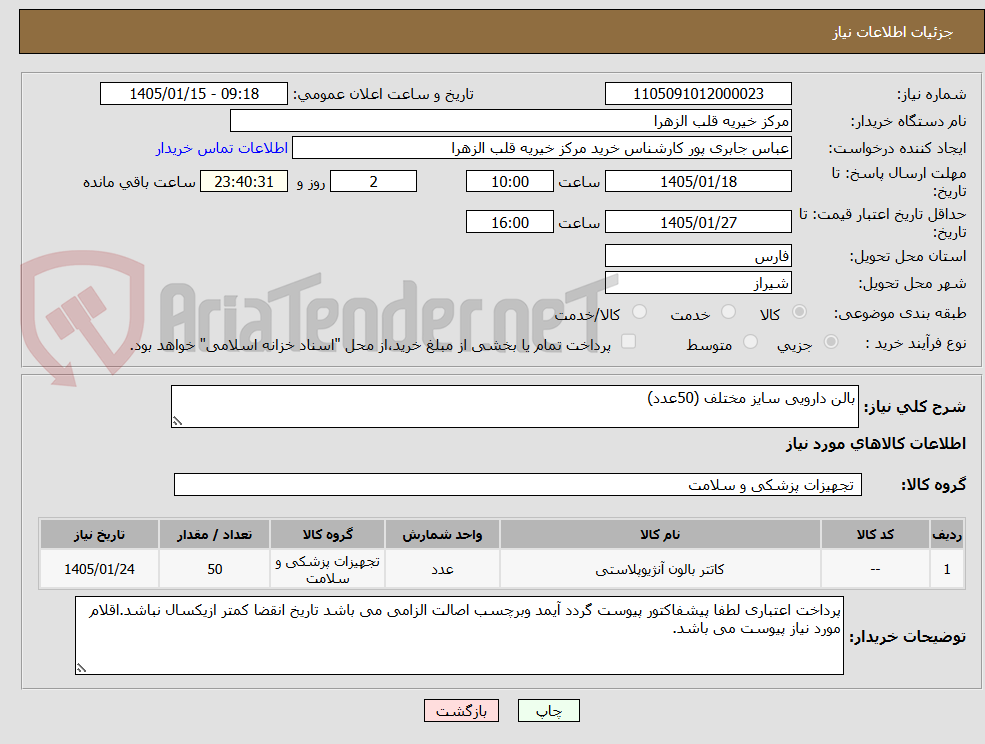Click the price validity time 16:00

509,222
